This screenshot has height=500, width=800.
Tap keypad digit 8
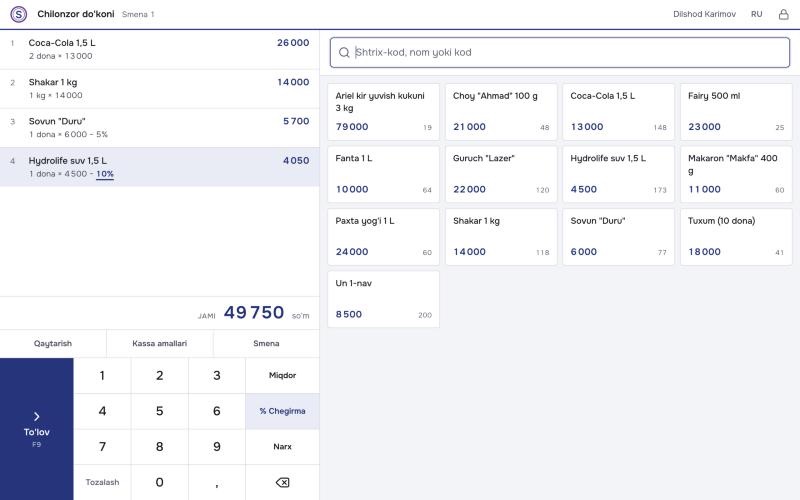[x=160, y=447]
